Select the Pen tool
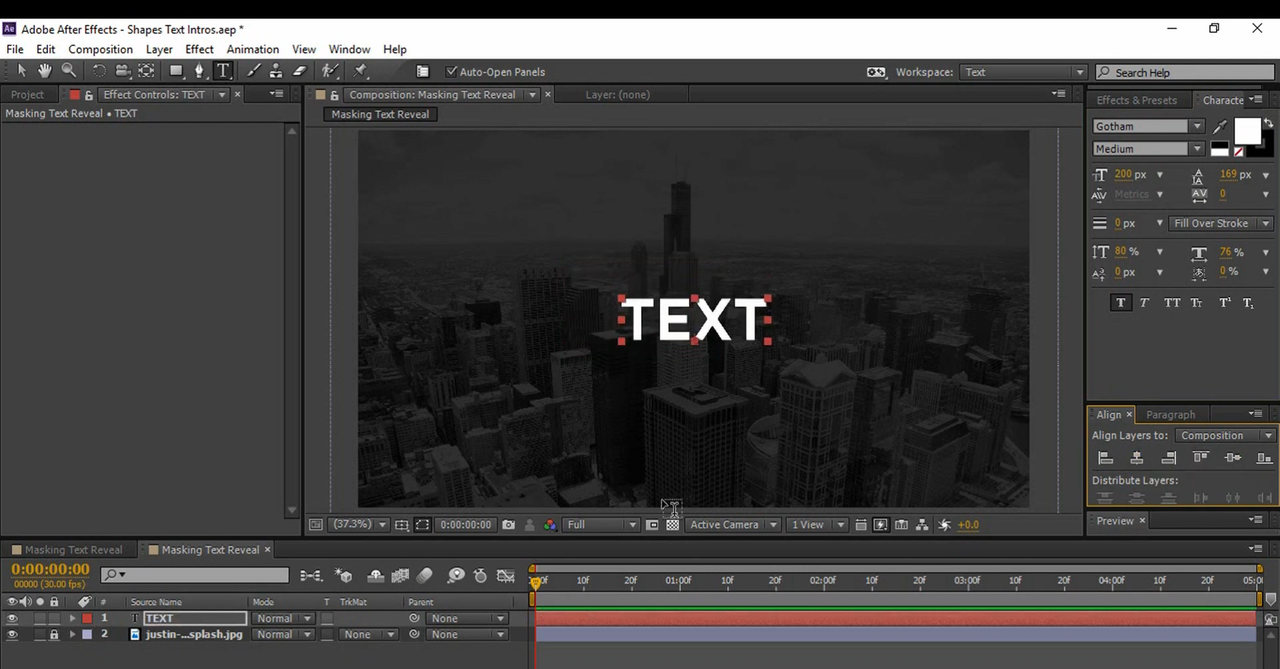This screenshot has height=669, width=1280. [x=200, y=71]
